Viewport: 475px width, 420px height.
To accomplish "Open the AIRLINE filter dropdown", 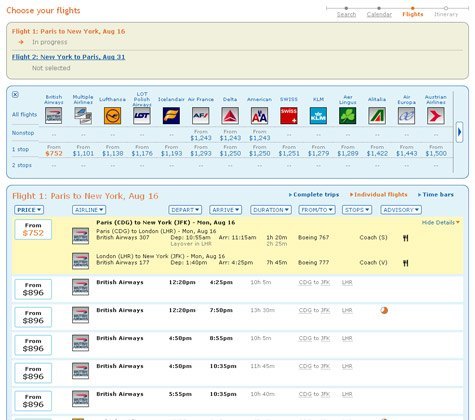I will tap(89, 210).
